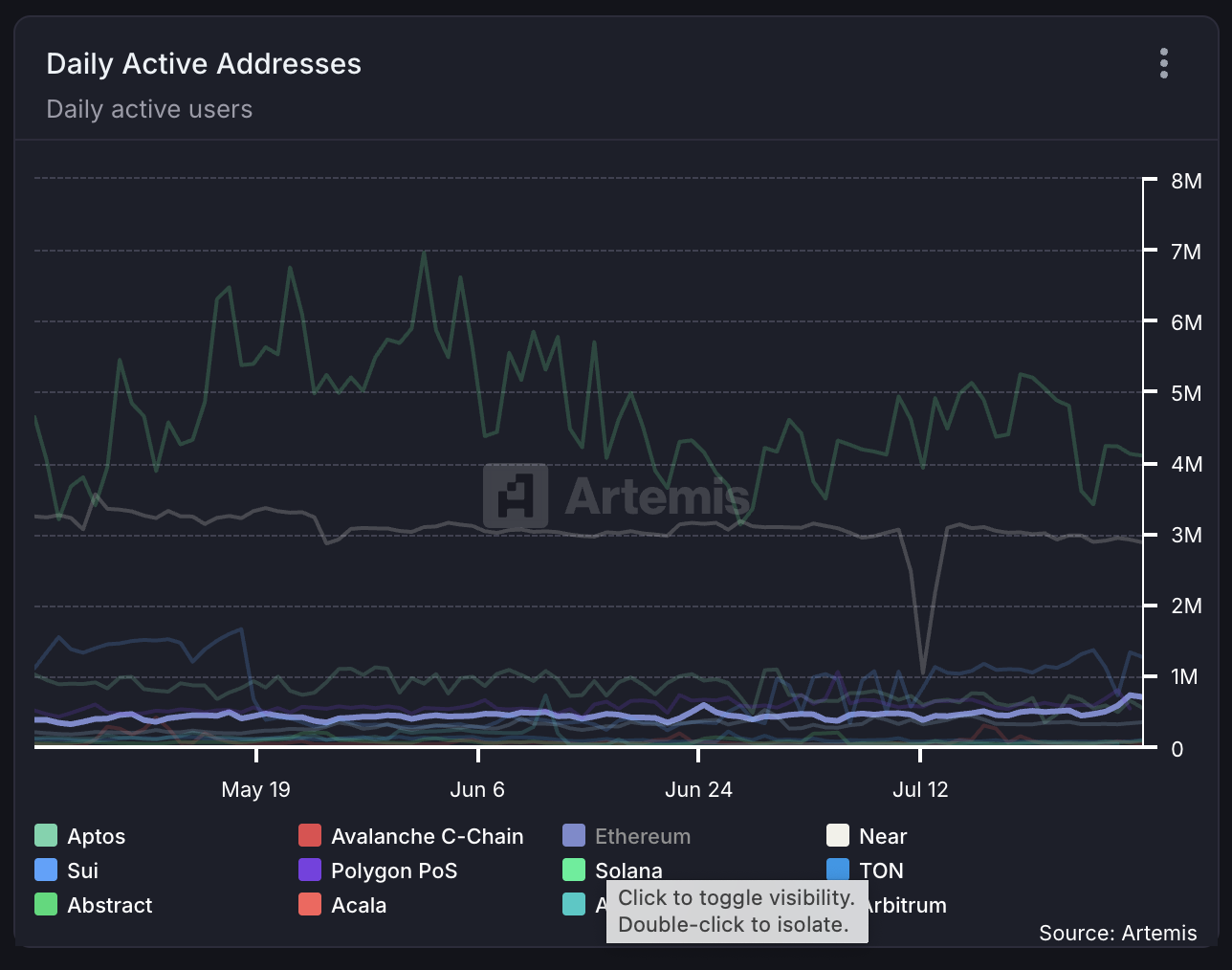Click the Abstract green color swatch
The image size is (1232, 970).
click(x=46, y=904)
